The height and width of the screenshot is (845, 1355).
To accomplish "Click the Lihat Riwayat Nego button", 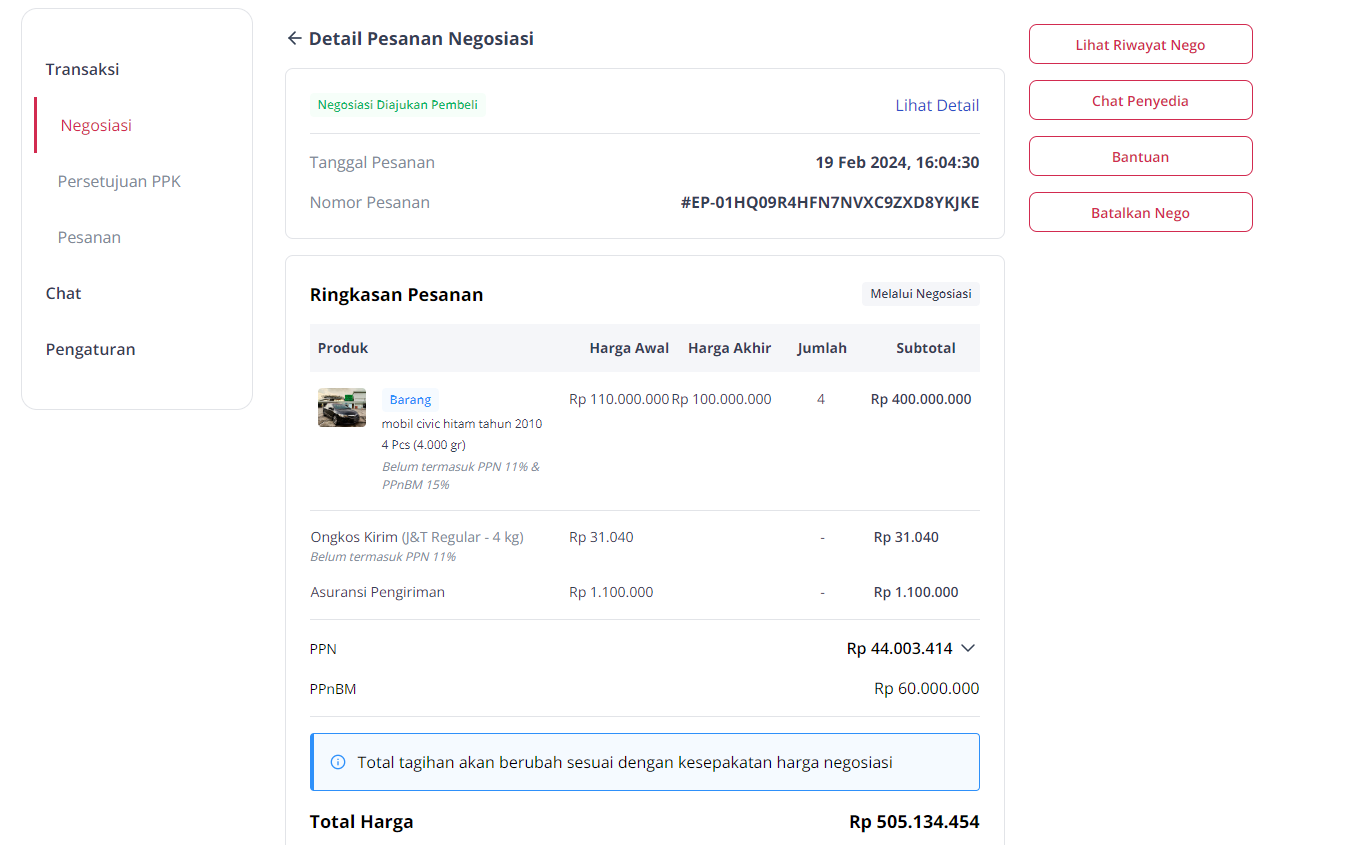I will click(x=1140, y=44).
